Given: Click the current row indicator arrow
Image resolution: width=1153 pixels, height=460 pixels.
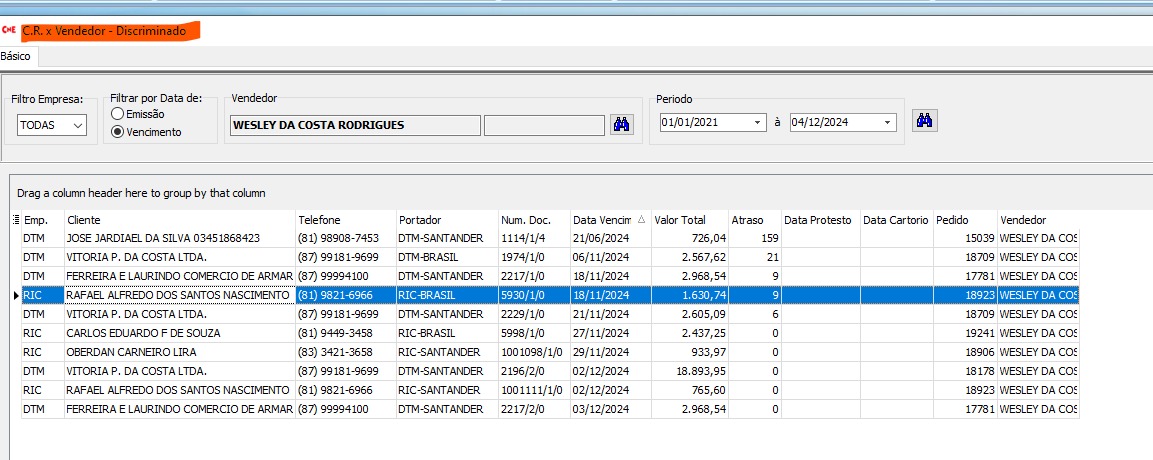Looking at the screenshot, I should [x=15, y=295].
